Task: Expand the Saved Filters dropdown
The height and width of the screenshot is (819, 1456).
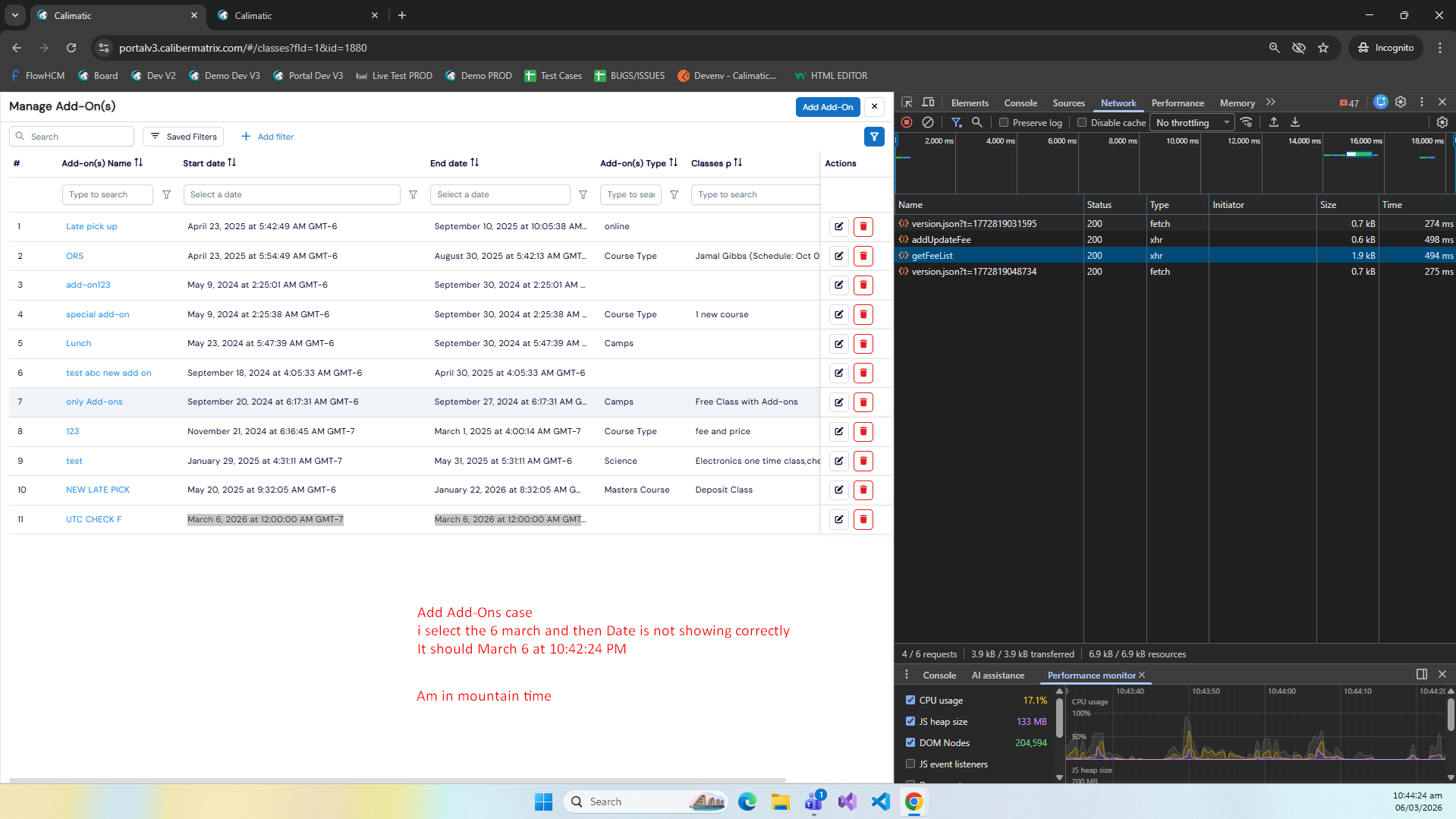Action: click(x=184, y=137)
